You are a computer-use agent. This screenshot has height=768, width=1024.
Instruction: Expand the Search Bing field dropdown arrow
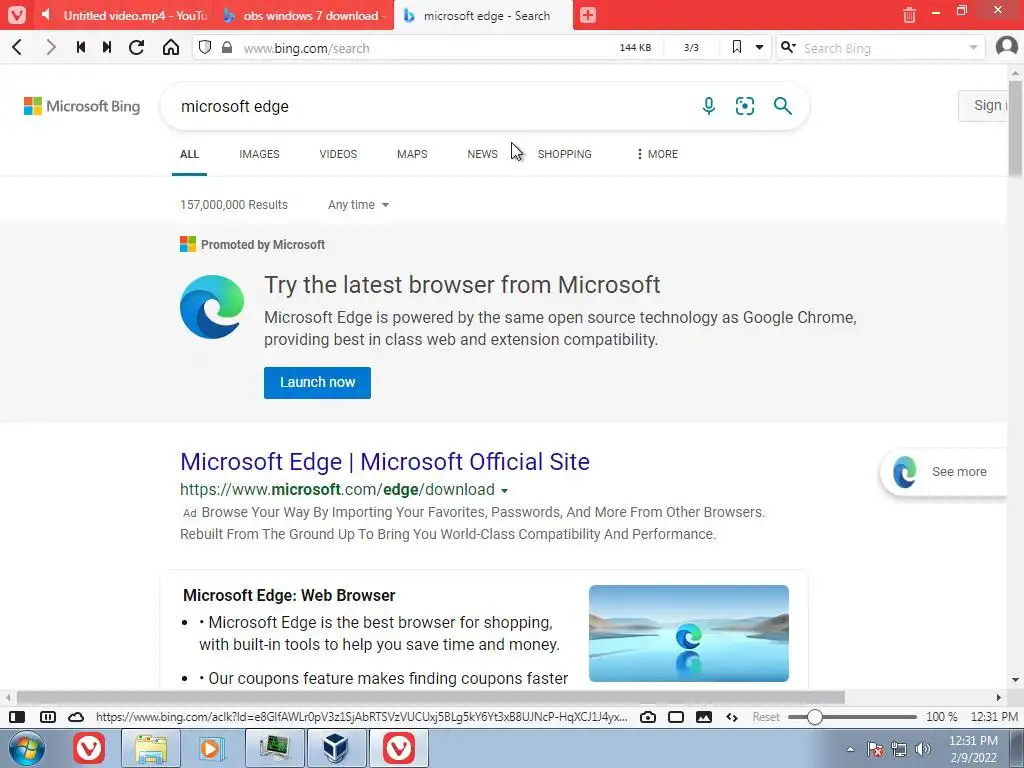click(x=973, y=48)
